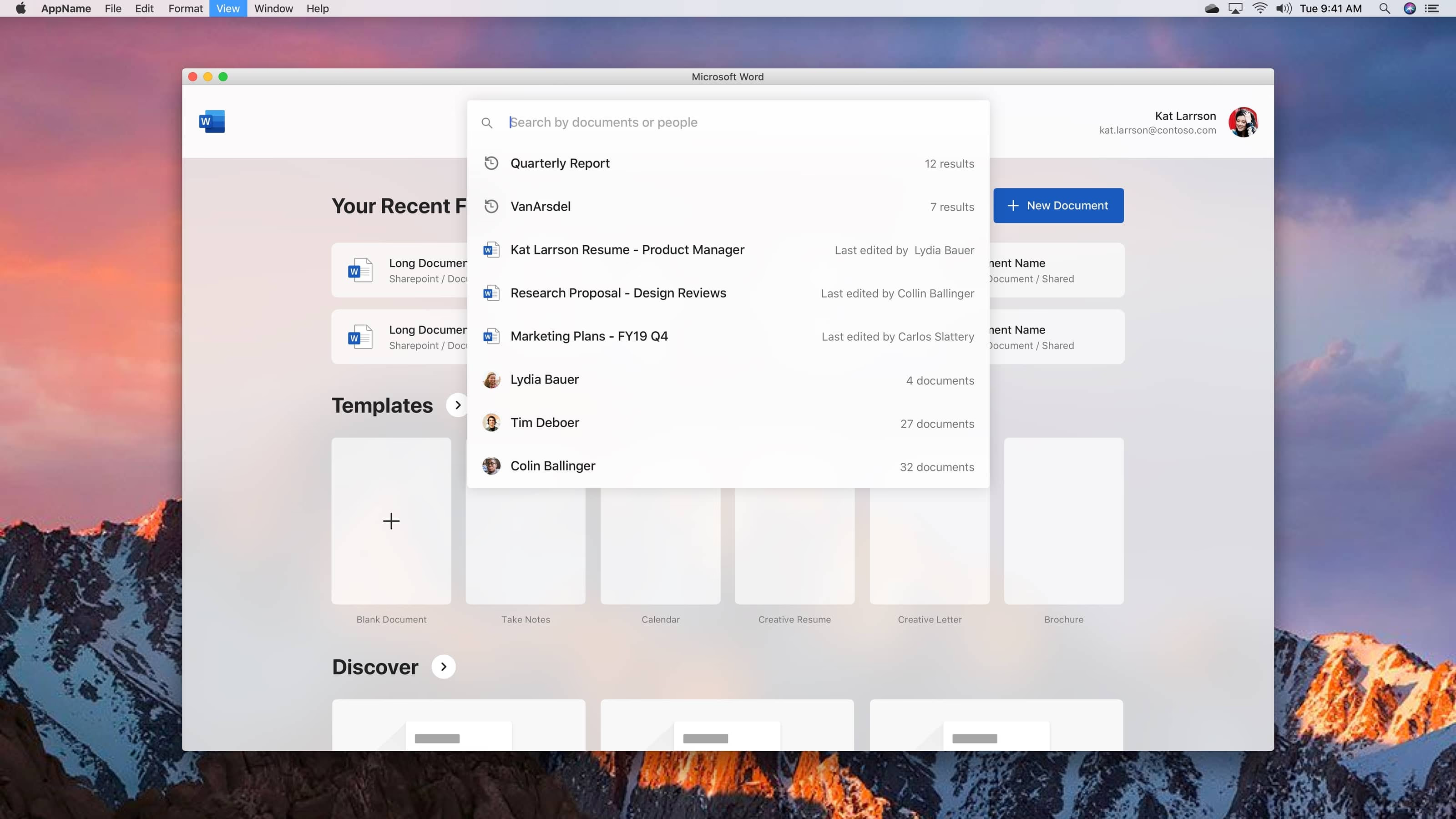Click Word document icon beside Marketing Plans
This screenshot has height=819, width=1456.
click(490, 337)
